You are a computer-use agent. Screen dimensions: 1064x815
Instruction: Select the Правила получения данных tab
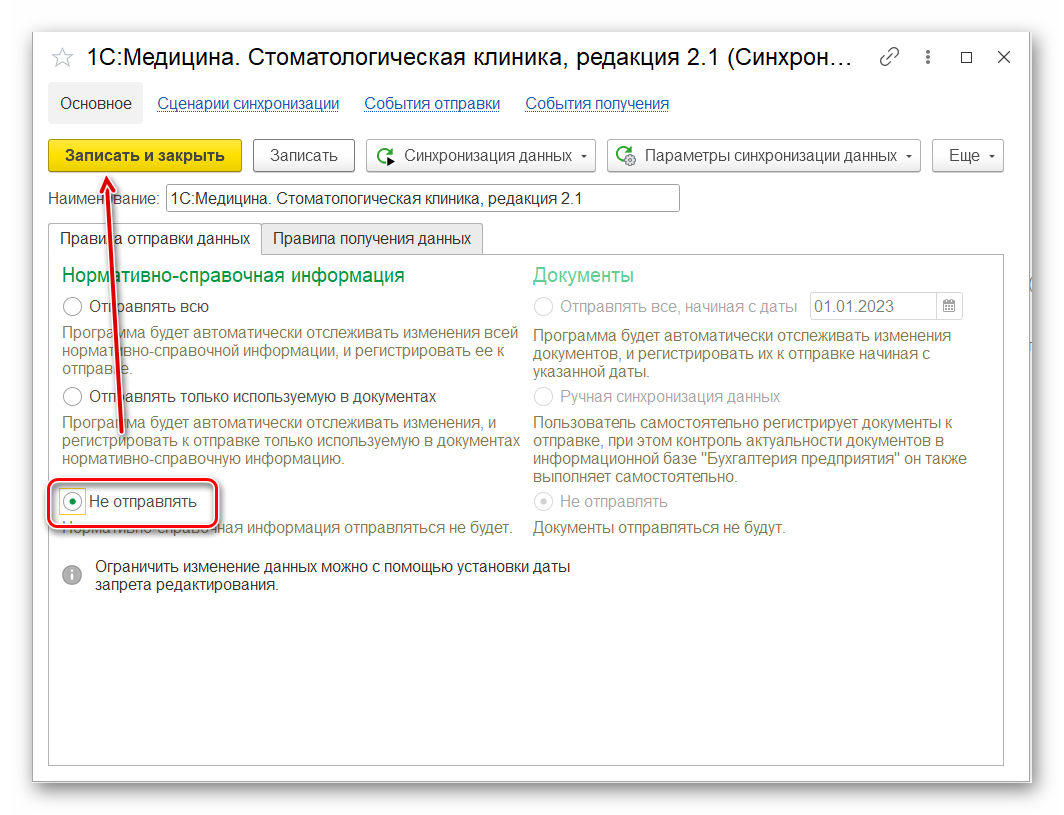point(372,239)
